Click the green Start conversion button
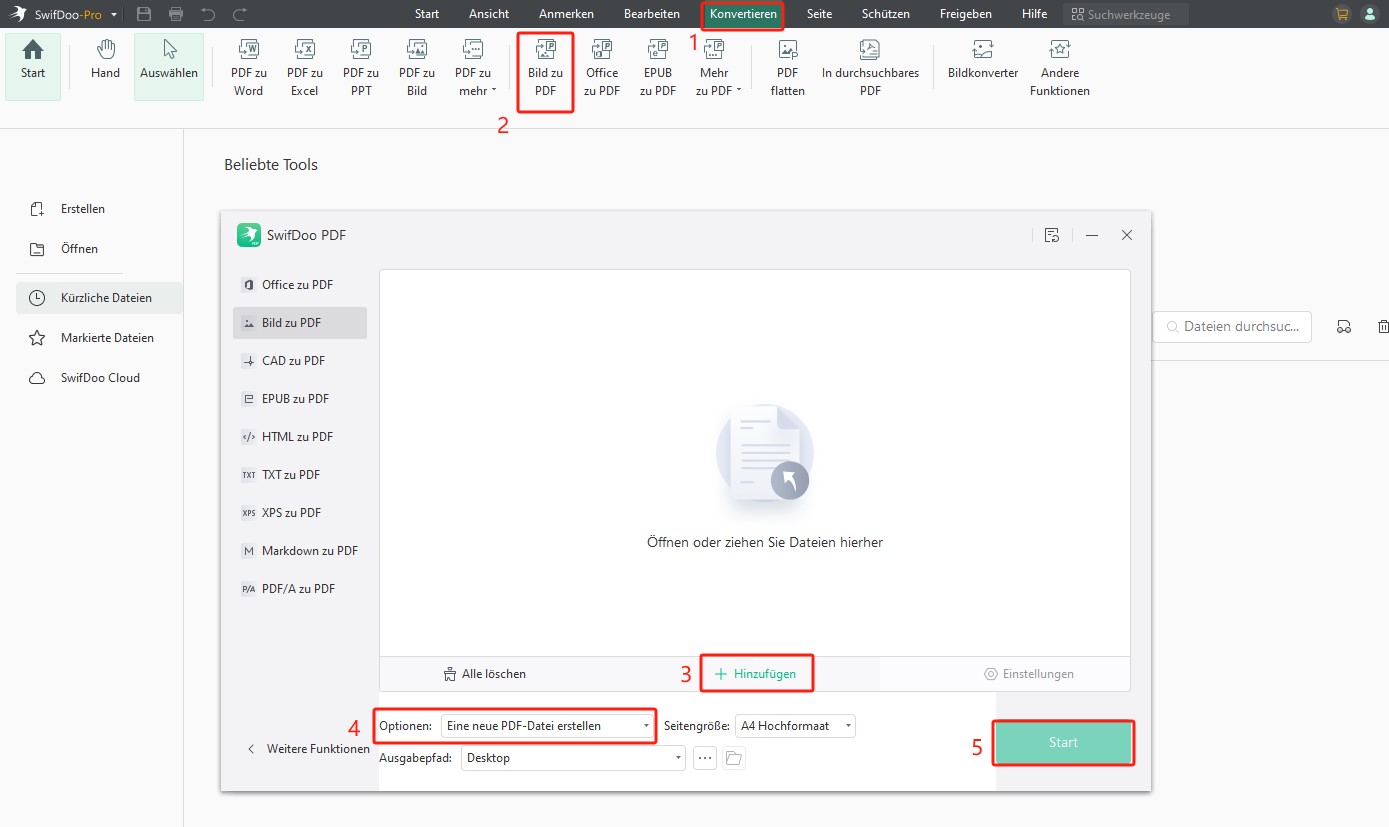Screen dimensions: 1389x827 click(x=1064, y=743)
